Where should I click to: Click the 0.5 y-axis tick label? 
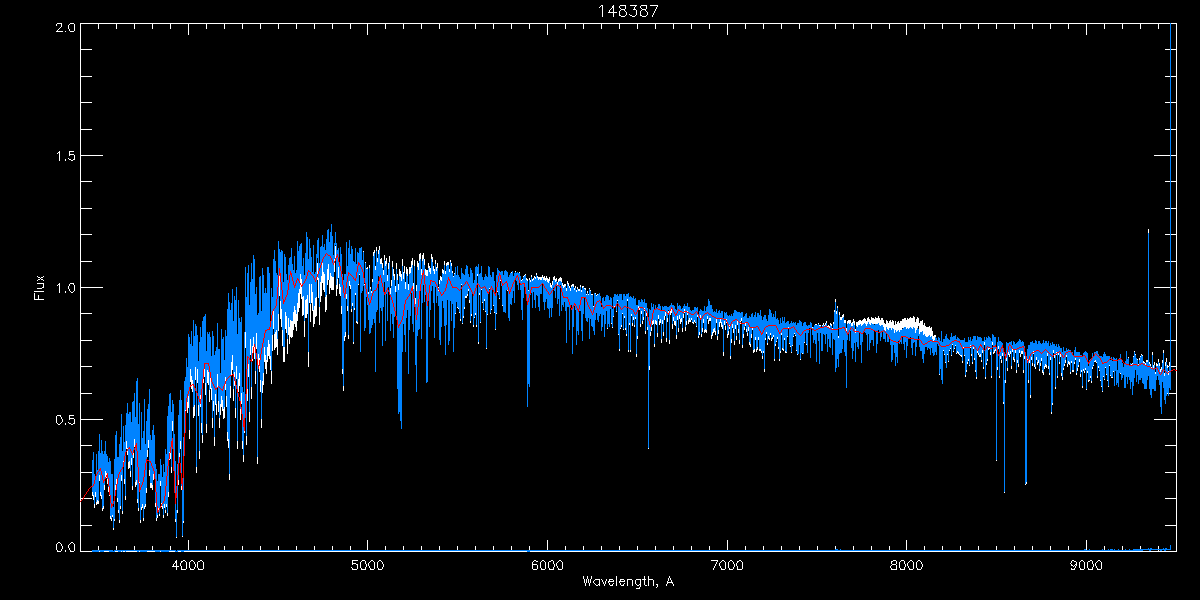tap(66, 419)
